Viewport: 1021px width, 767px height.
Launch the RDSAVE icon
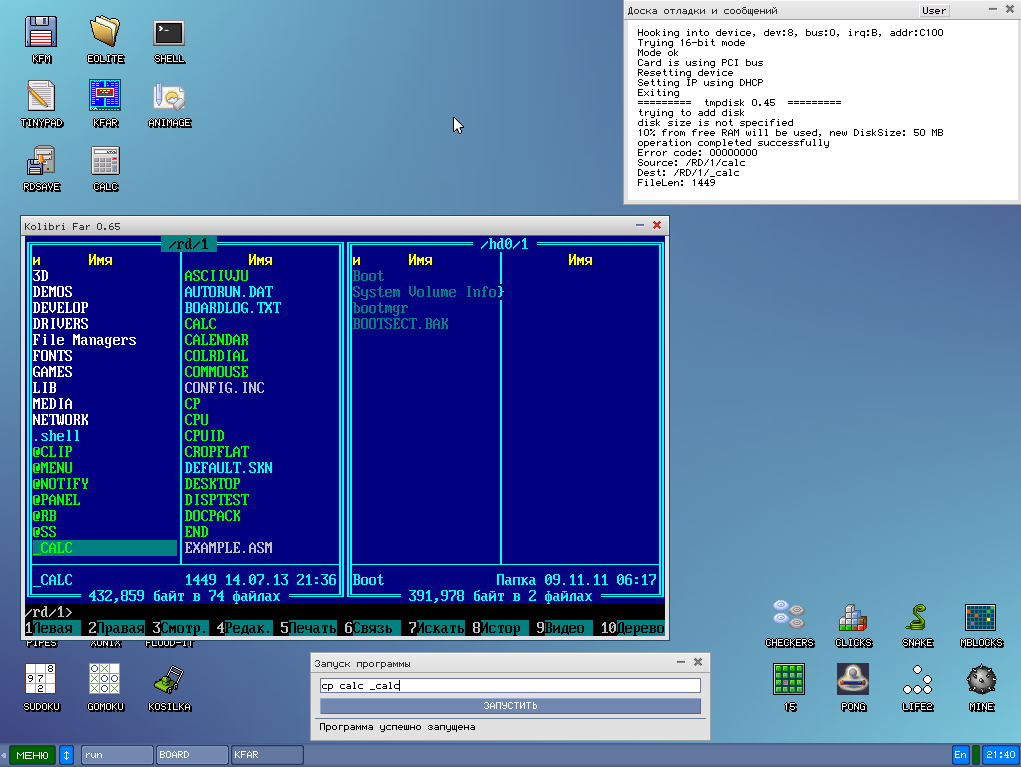[x=41, y=162]
